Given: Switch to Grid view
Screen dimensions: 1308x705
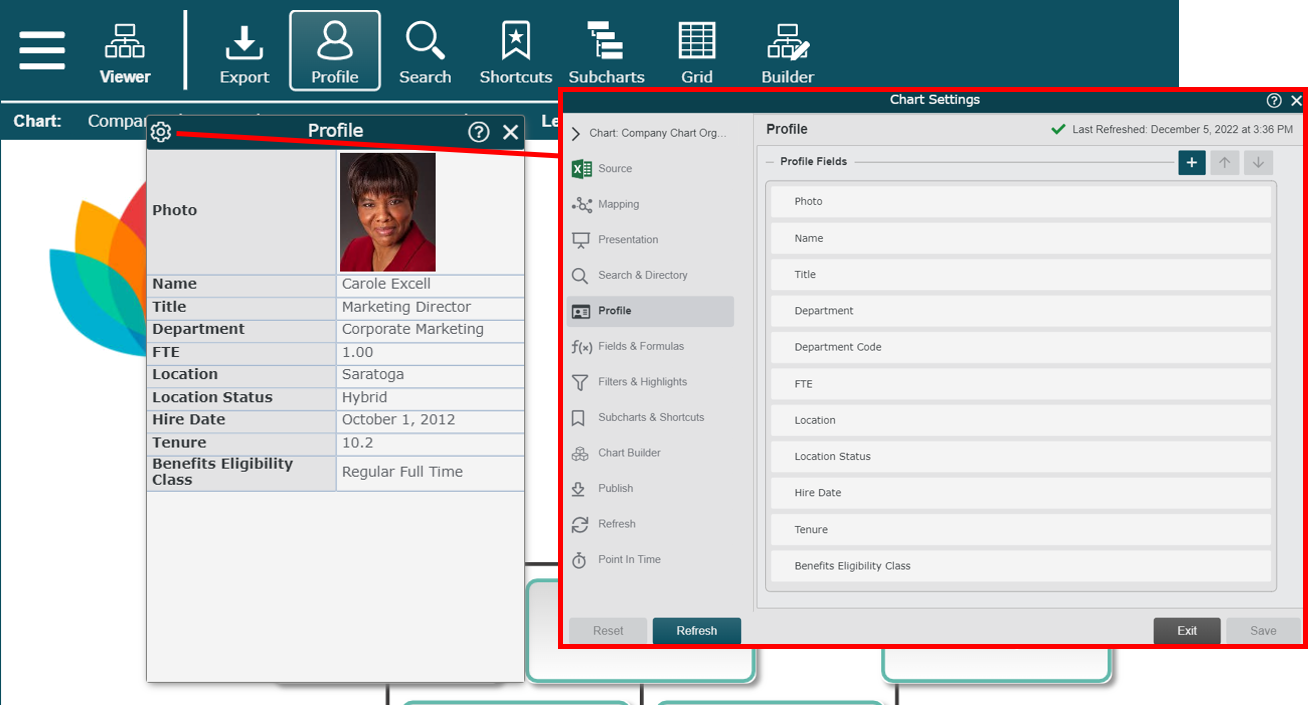Looking at the screenshot, I should pos(697,52).
